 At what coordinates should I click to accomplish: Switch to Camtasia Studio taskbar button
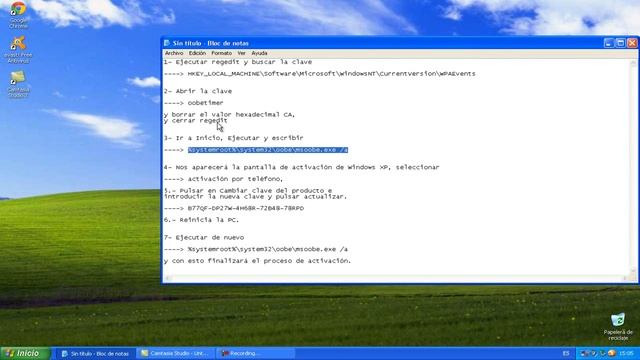(176, 353)
